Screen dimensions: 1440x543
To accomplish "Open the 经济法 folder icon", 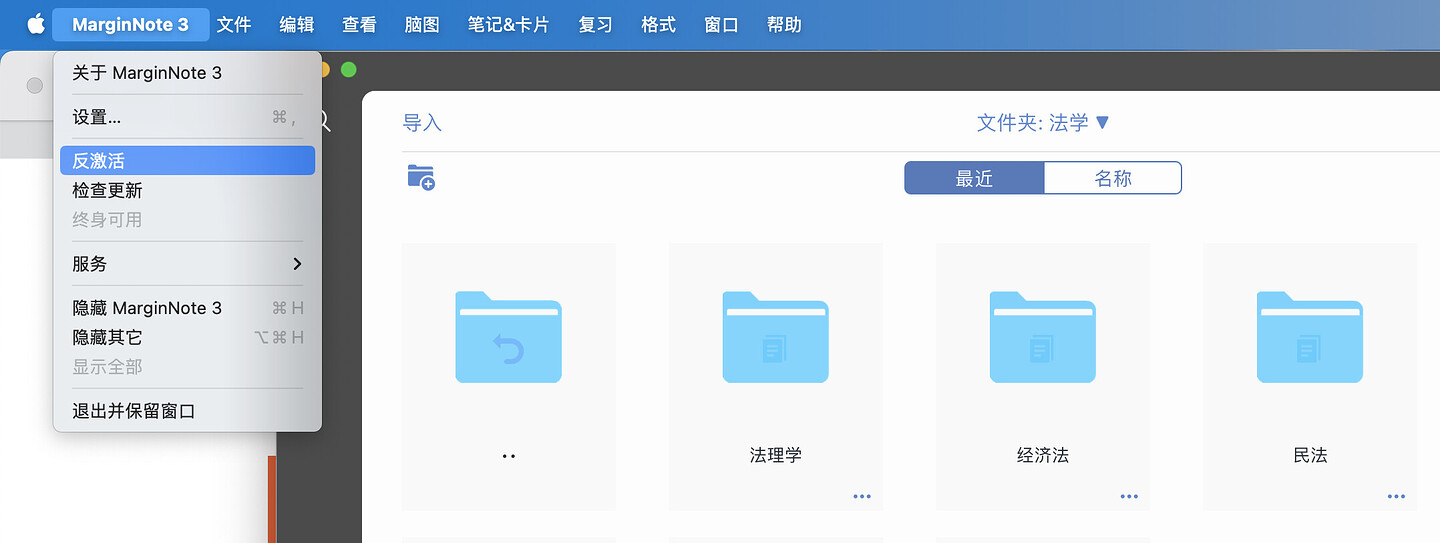I will click(x=1042, y=337).
